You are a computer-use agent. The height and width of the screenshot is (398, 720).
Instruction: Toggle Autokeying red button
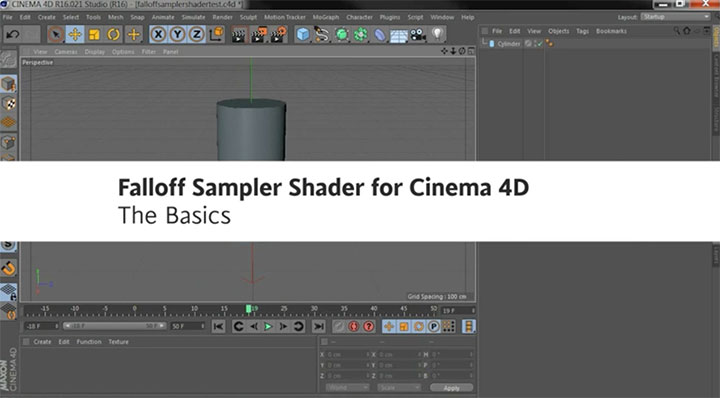(x=353, y=326)
